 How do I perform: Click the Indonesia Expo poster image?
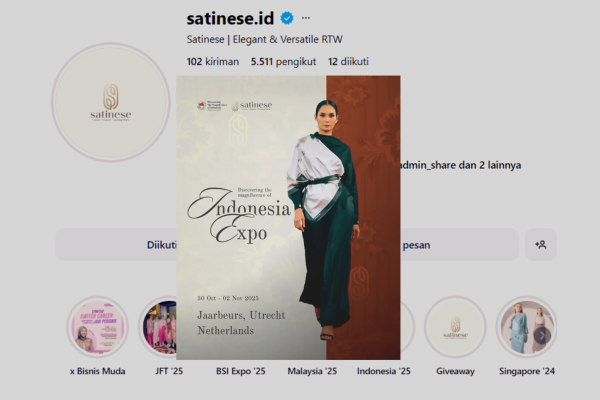288,217
